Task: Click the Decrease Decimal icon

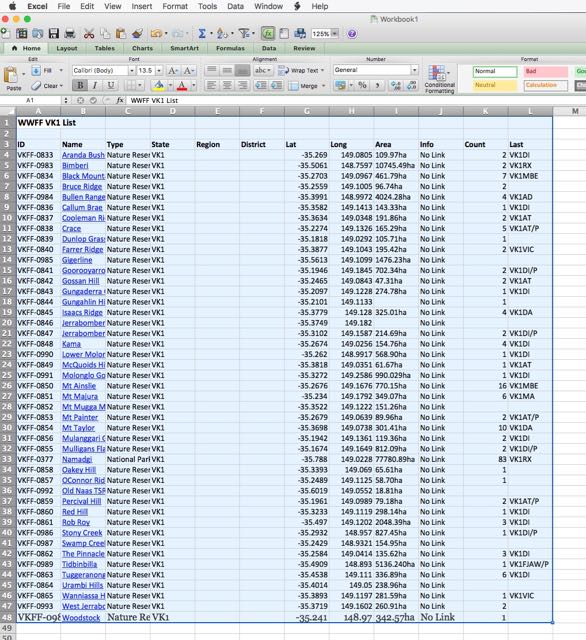Action: coord(411,85)
